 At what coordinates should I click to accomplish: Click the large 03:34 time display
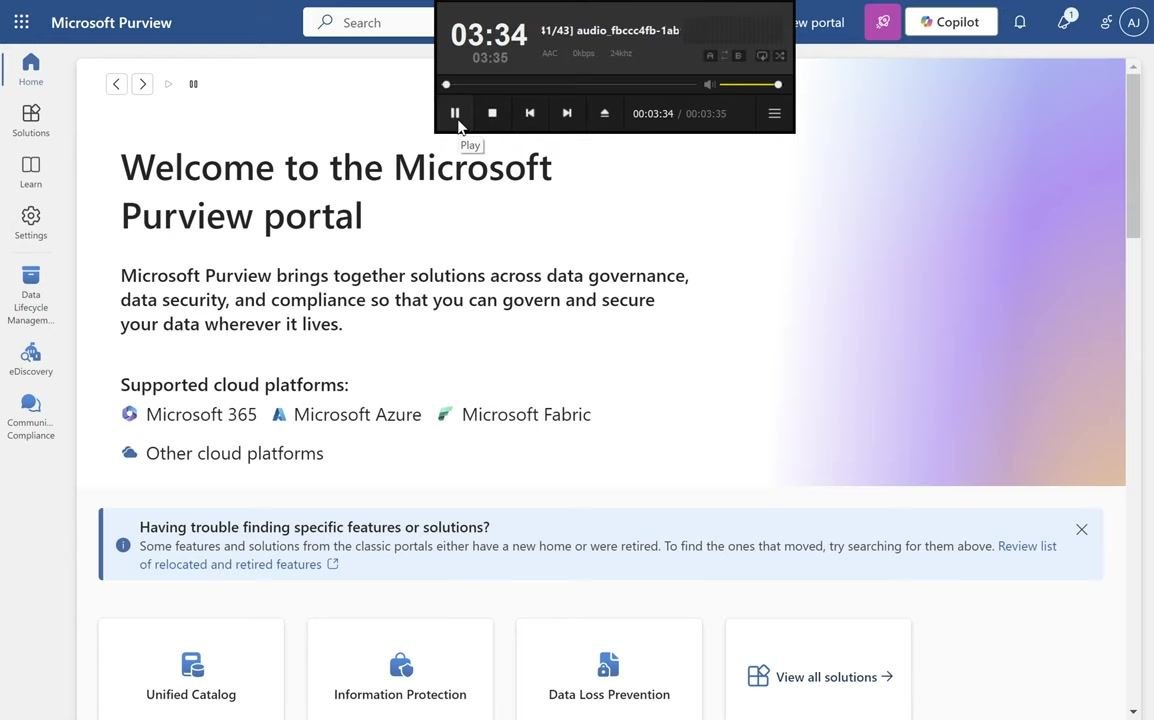pyautogui.click(x=489, y=35)
